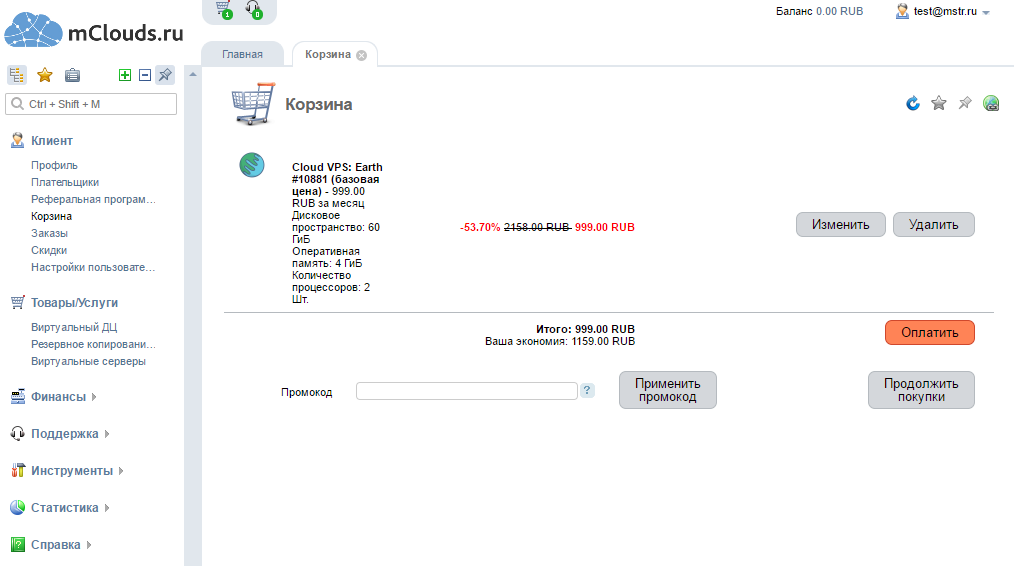Switch to the Главная tab
Viewport: 1014px width, 566px height.
[x=243, y=54]
